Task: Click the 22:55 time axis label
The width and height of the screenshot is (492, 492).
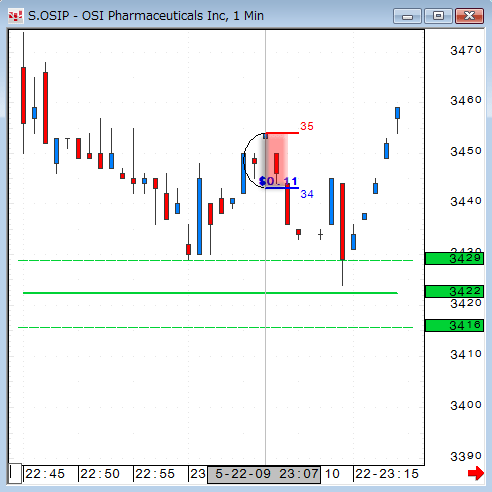Action: point(155,474)
